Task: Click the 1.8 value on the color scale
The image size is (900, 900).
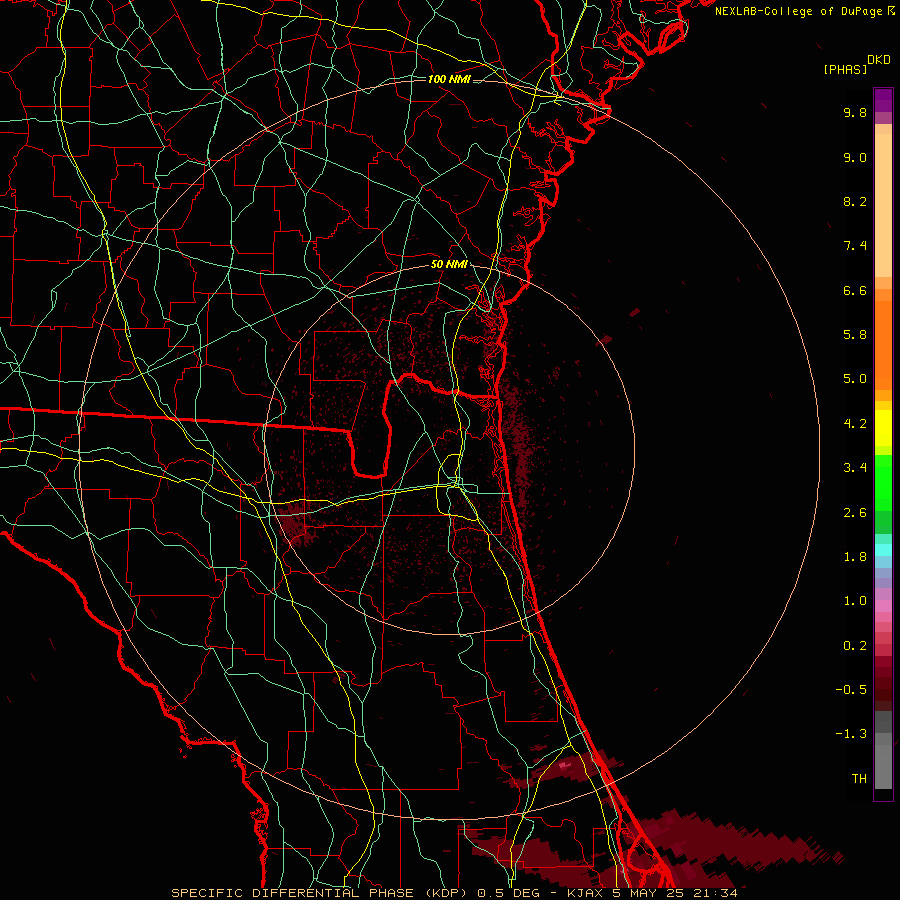Action: (855, 557)
